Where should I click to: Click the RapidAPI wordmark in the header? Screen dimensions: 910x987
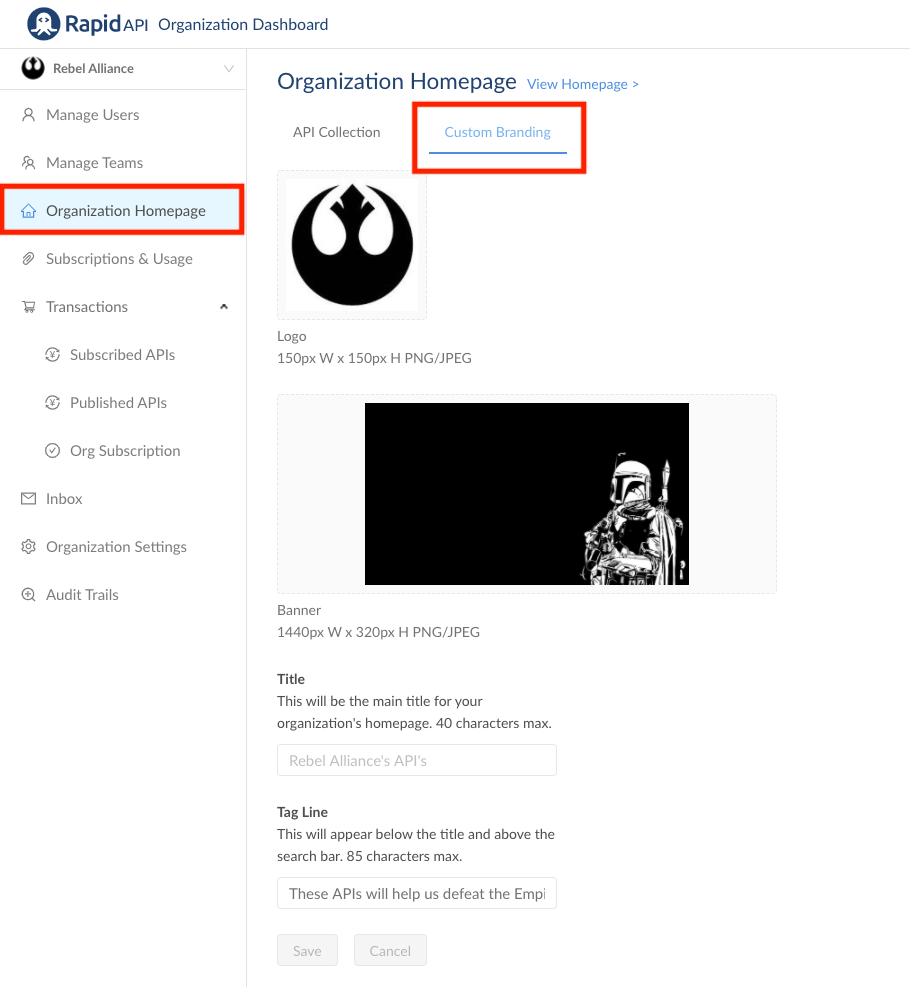tap(107, 24)
